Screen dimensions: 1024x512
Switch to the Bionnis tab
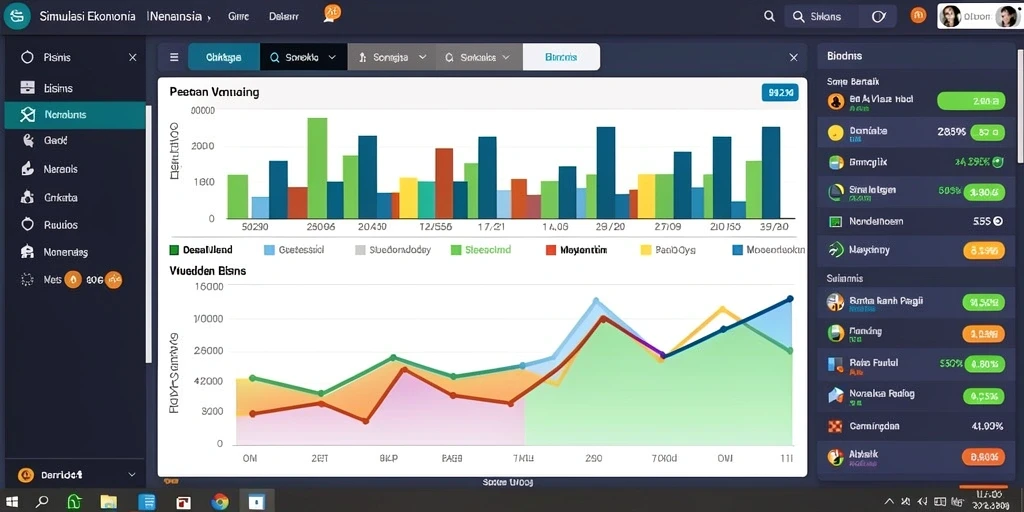pyautogui.click(x=562, y=57)
